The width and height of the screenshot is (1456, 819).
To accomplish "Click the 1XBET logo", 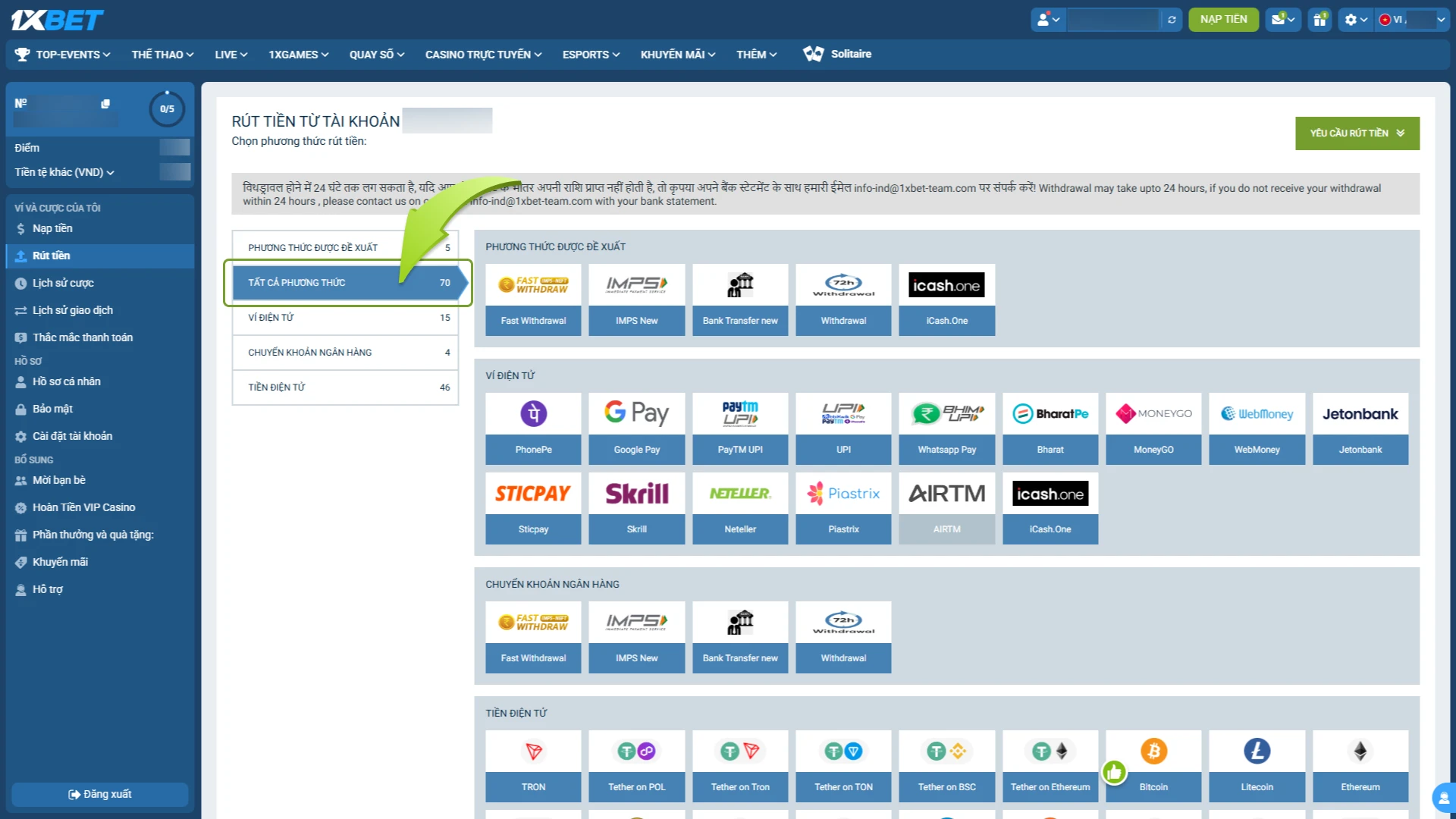I will tap(57, 20).
